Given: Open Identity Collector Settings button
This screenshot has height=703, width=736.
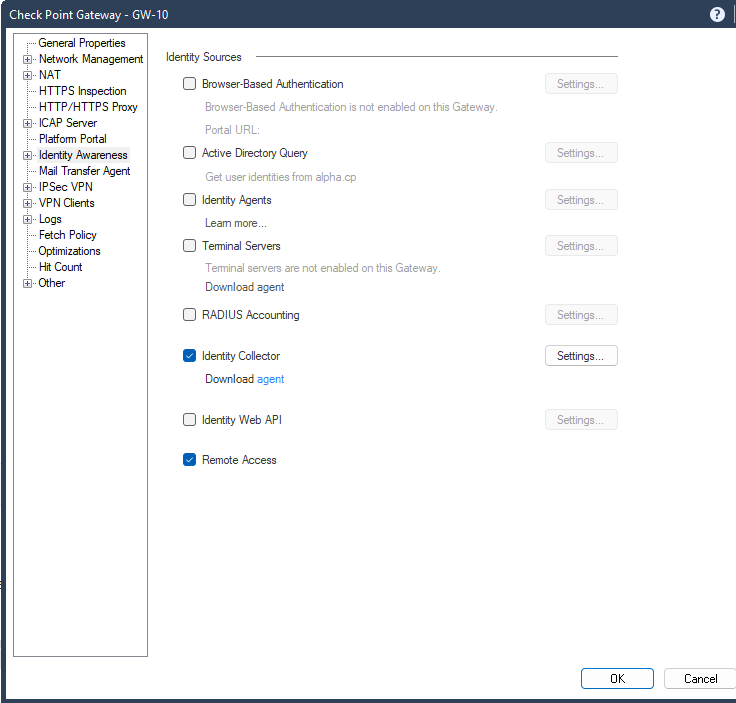Looking at the screenshot, I should point(581,356).
